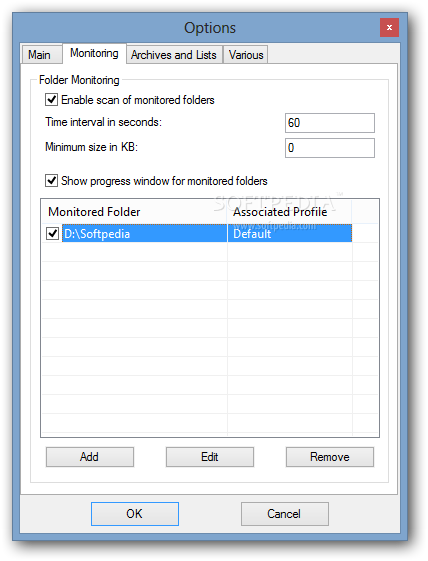The width and height of the screenshot is (428, 561).
Task: Click the Minimum size in KB field
Action: pyautogui.click(x=330, y=148)
